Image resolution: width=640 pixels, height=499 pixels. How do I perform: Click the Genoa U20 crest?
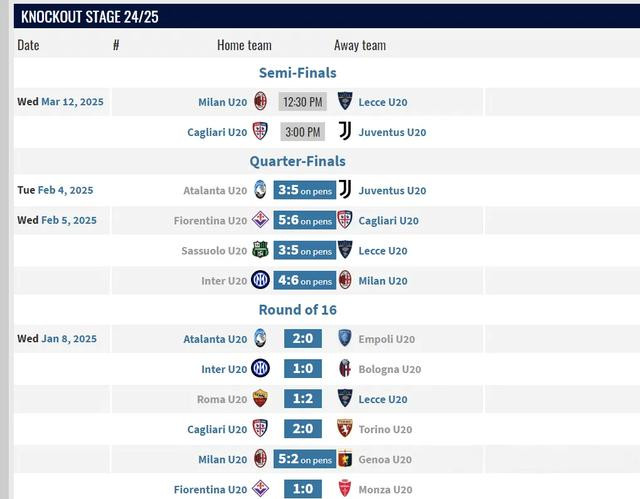[x=345, y=459]
